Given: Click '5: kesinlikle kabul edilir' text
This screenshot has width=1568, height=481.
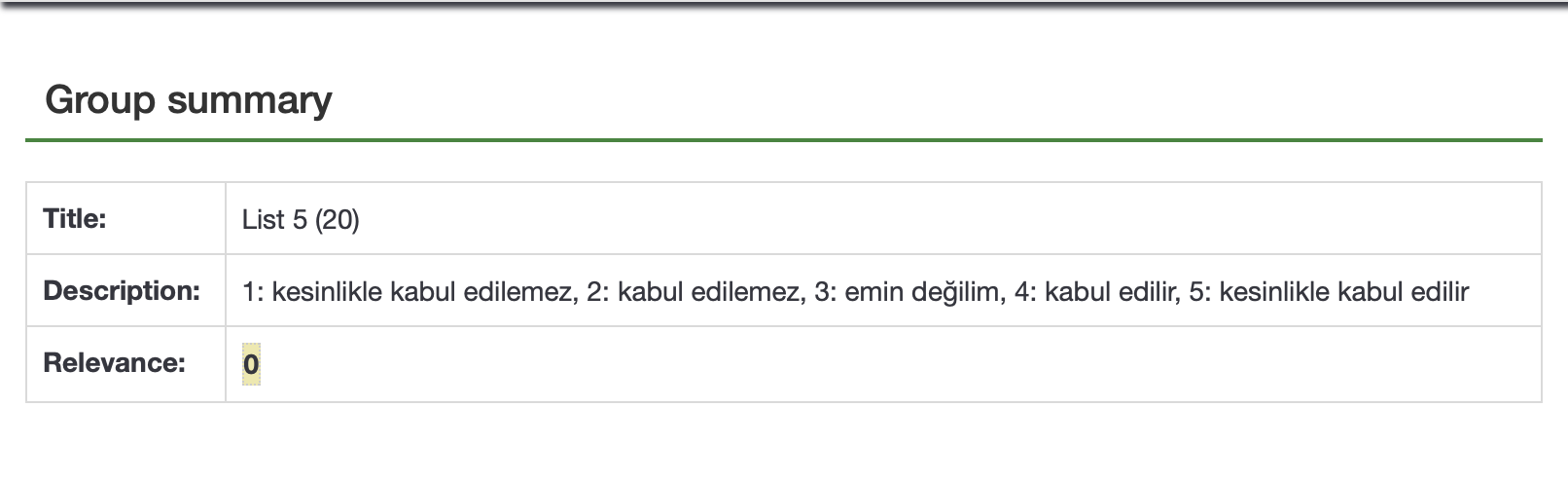Looking at the screenshot, I should coord(1329,292).
